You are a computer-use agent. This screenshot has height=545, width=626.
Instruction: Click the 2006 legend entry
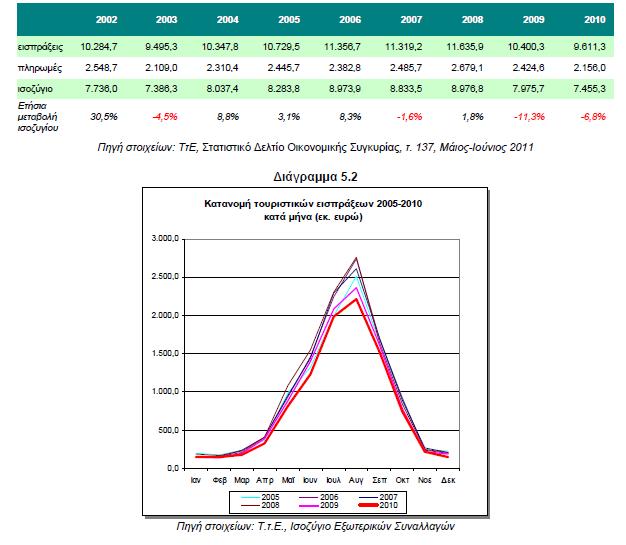point(319,497)
